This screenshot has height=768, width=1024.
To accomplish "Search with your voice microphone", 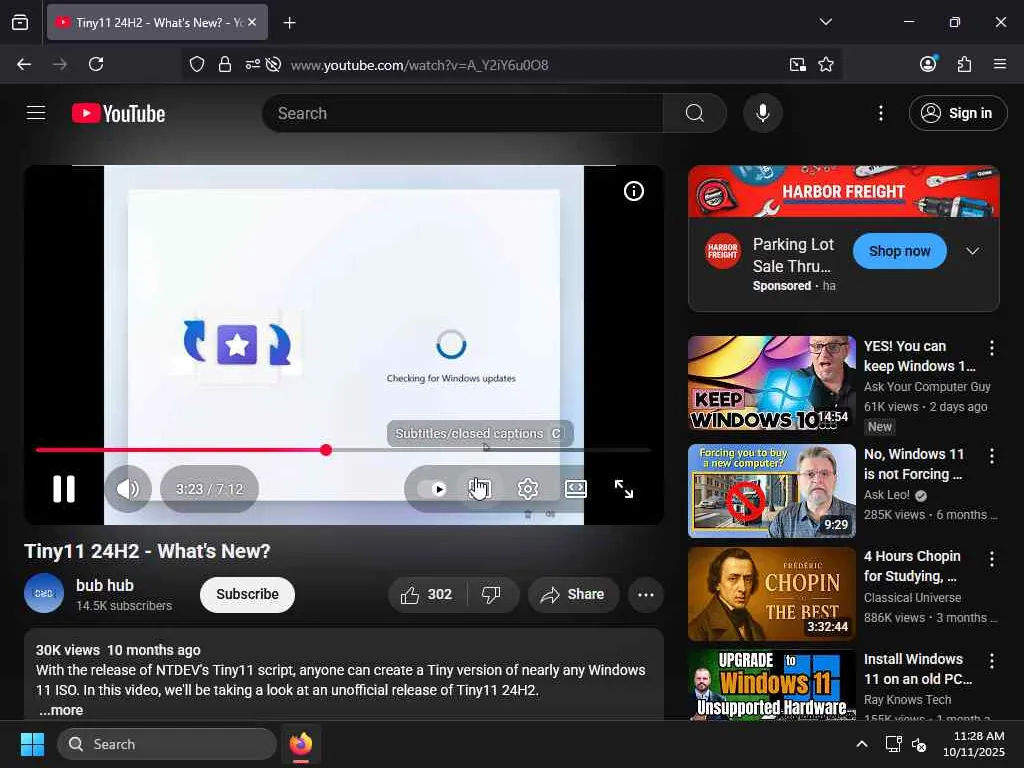I will (x=763, y=113).
